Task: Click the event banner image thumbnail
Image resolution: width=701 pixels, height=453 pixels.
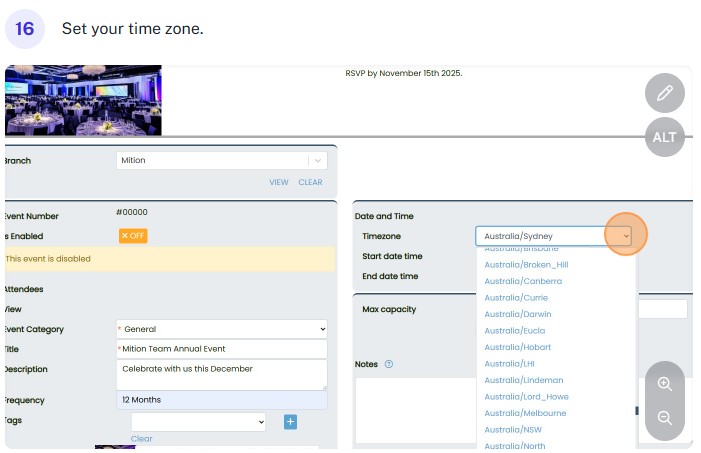Action: click(x=83, y=100)
